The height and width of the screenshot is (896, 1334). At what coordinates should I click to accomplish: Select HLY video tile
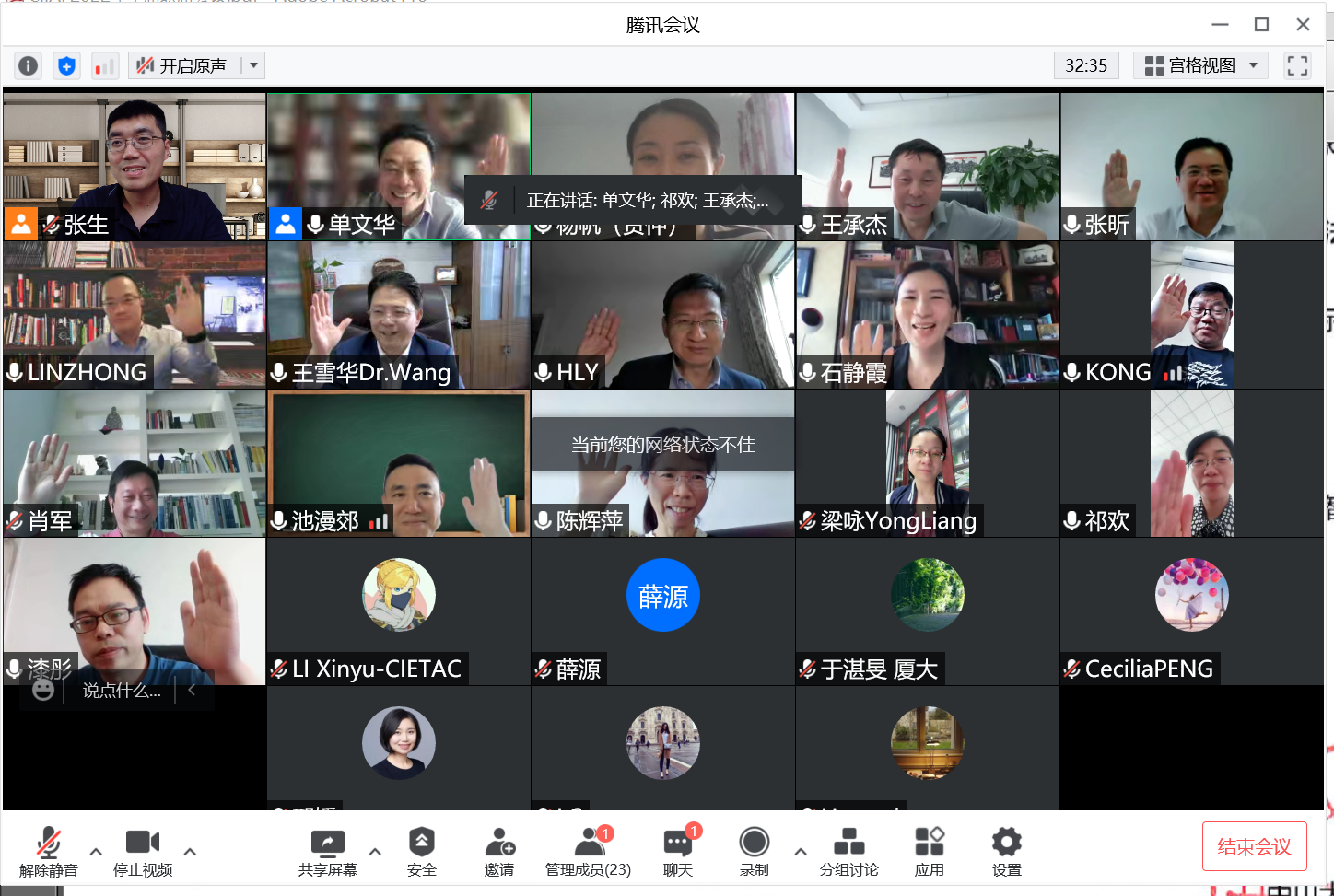point(663,315)
